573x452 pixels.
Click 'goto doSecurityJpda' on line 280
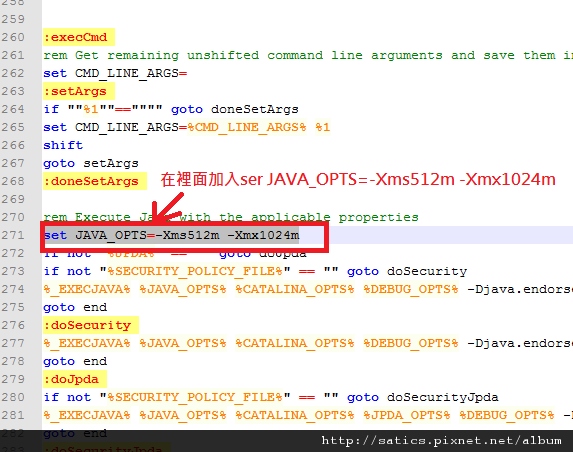point(423,397)
